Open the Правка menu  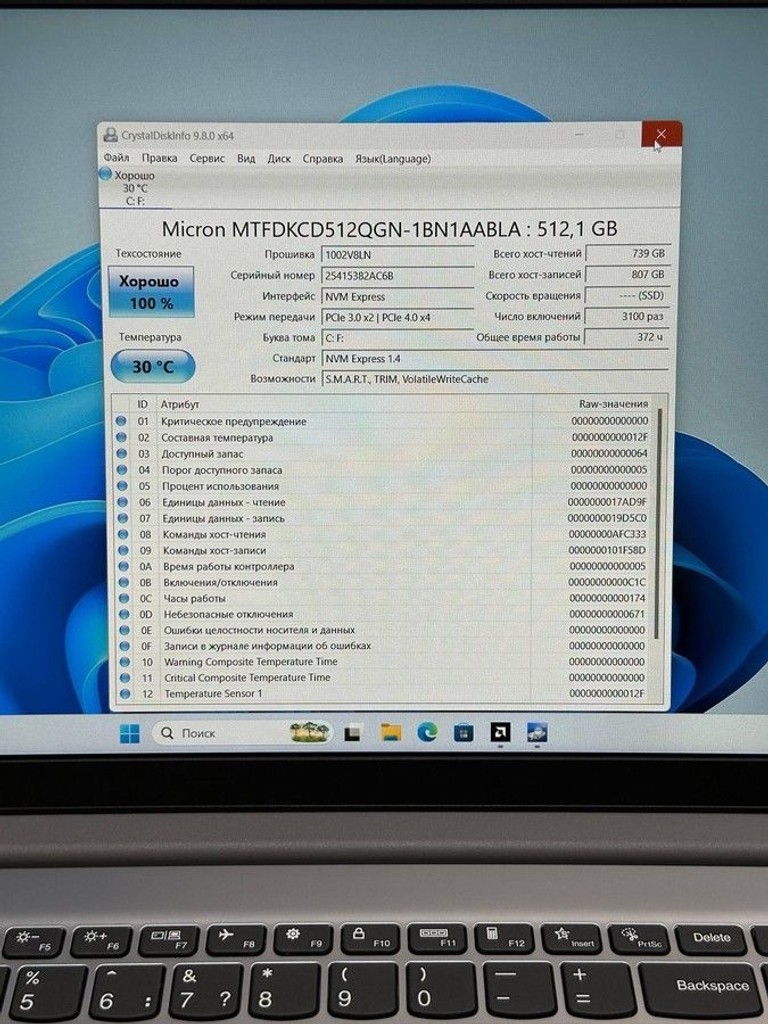click(159, 158)
